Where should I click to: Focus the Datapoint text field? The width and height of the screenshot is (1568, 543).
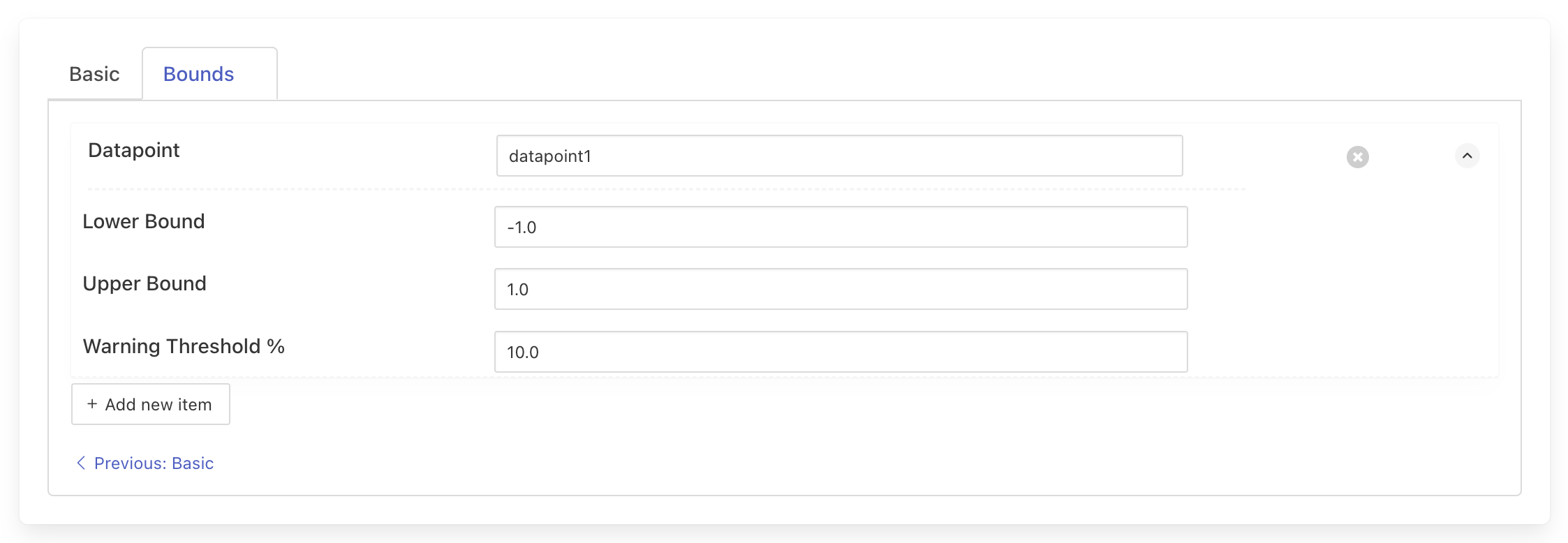839,156
